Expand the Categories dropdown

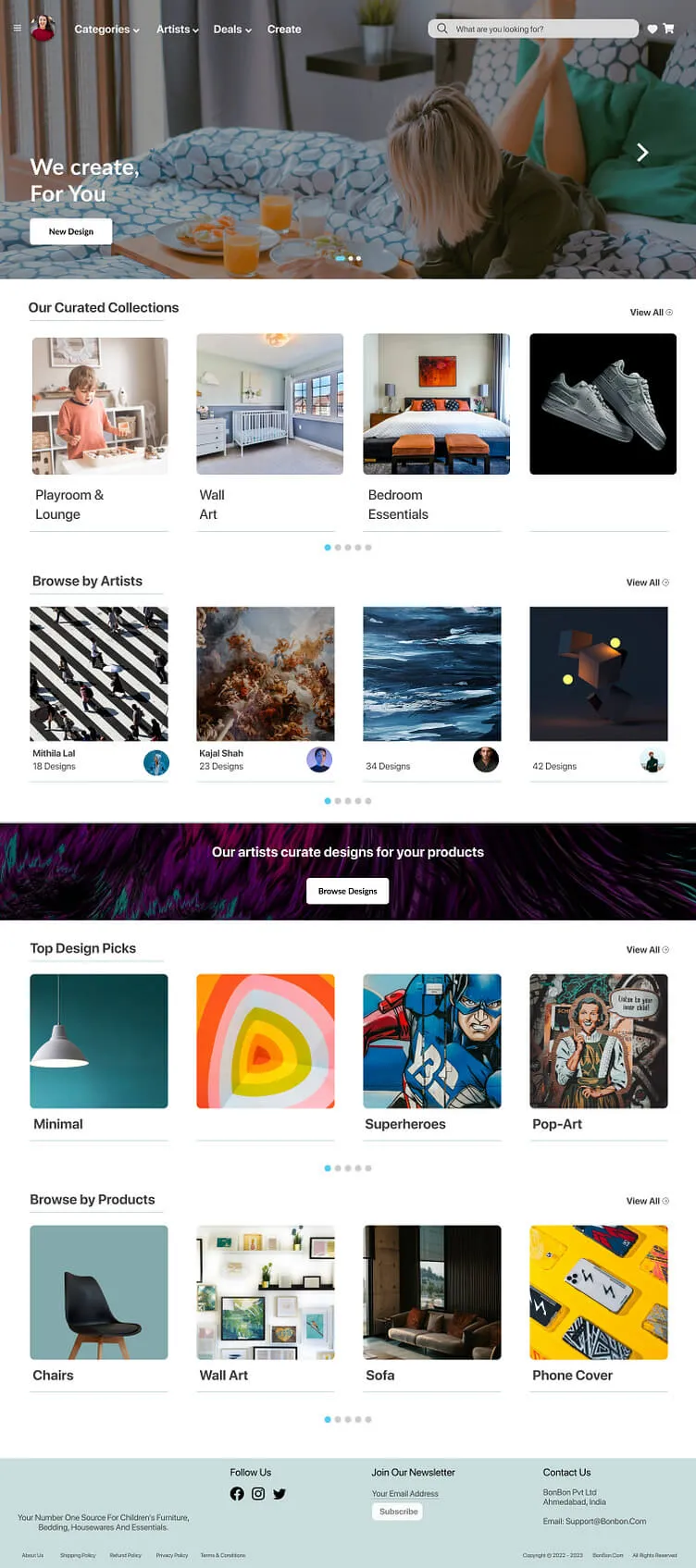(107, 30)
